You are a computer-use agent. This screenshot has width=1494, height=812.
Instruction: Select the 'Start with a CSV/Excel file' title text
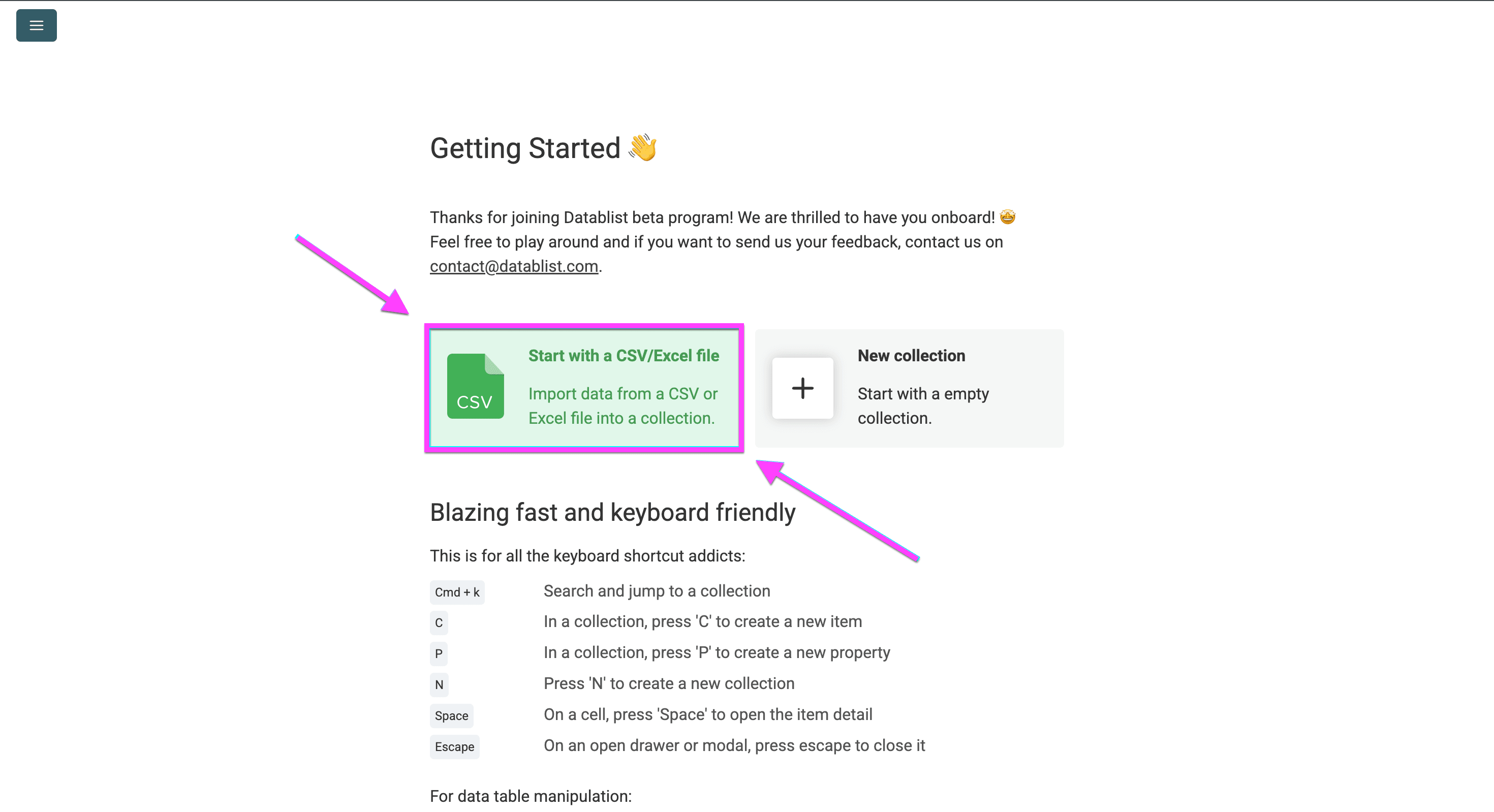tap(624, 355)
